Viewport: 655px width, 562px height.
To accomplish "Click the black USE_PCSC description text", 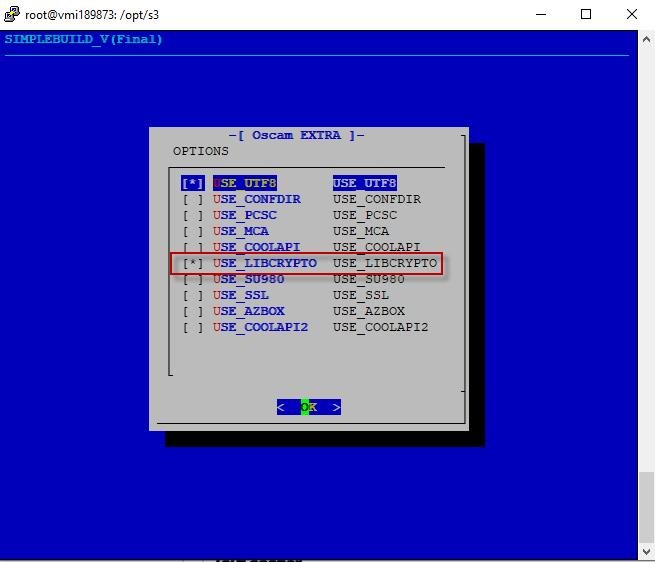I will tap(365, 215).
